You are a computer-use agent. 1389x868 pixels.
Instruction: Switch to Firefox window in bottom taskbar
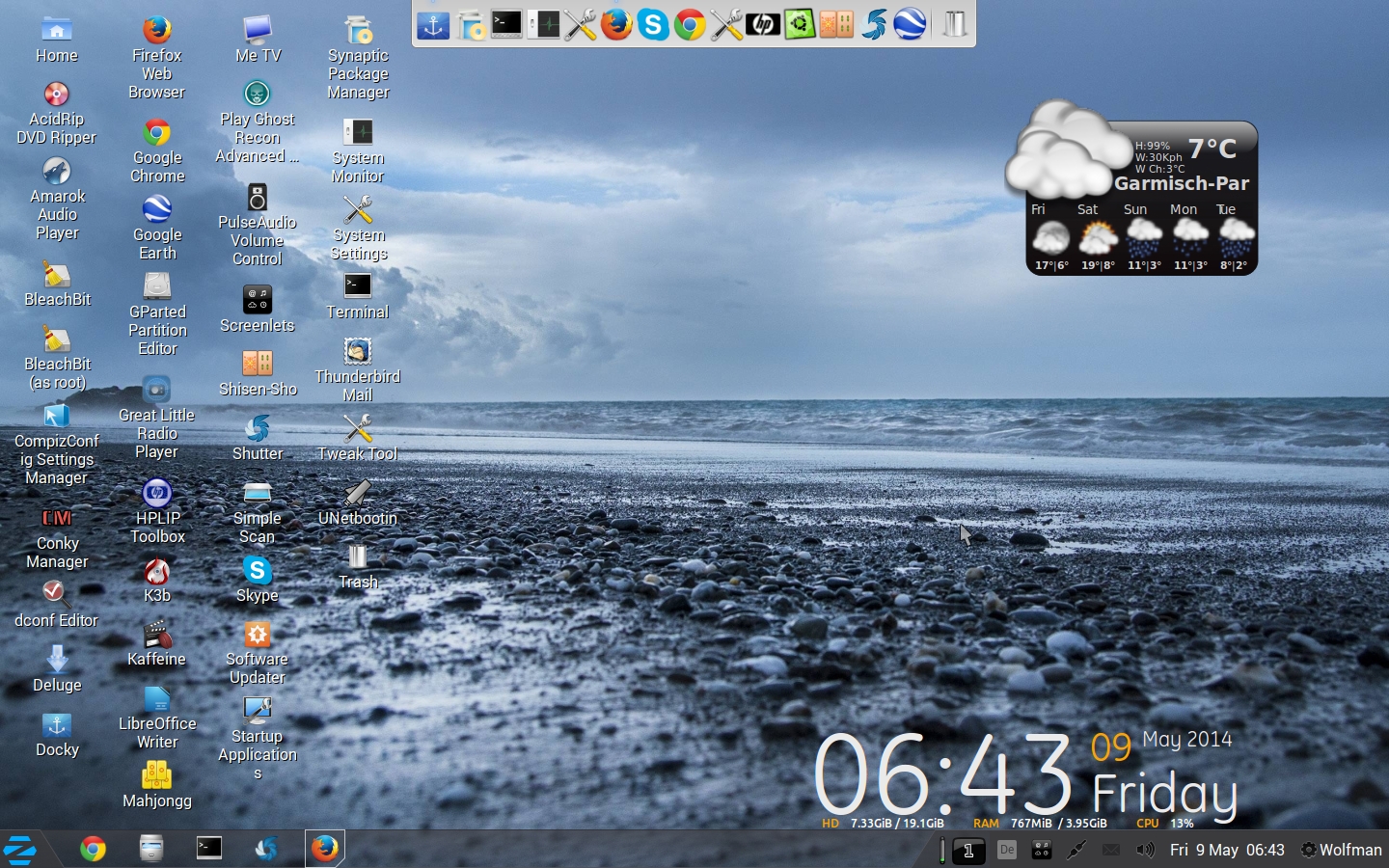click(324, 849)
